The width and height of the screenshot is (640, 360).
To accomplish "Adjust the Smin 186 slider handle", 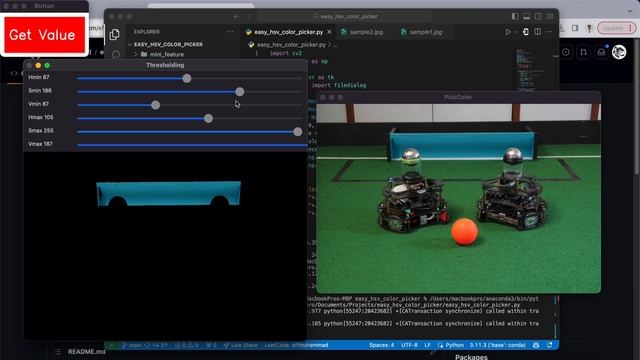I will 240,92.
